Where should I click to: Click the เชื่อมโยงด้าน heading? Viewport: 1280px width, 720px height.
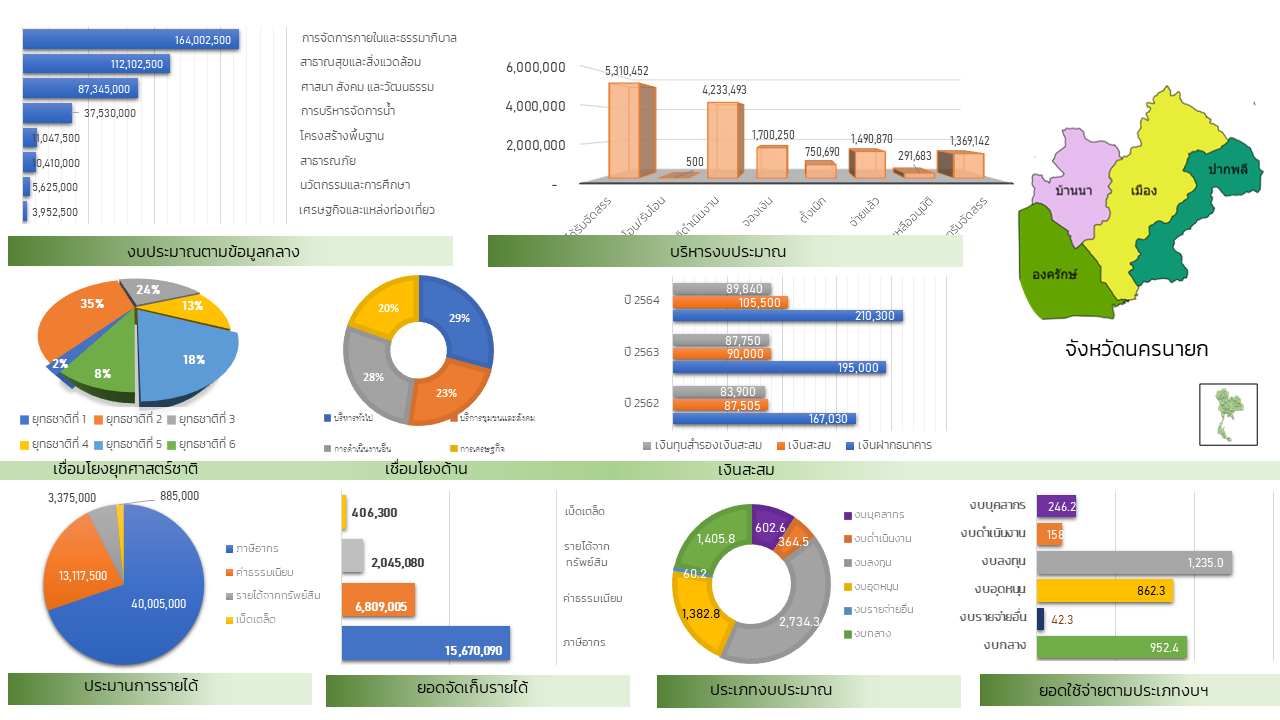point(426,469)
